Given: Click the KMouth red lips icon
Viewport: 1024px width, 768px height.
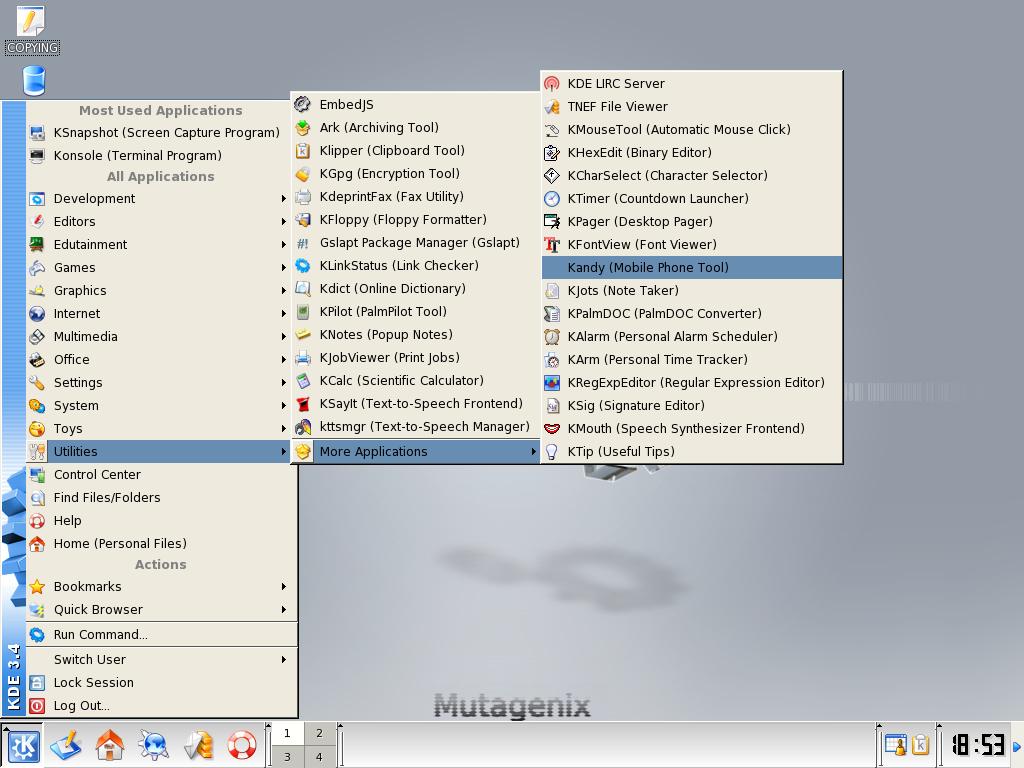Looking at the screenshot, I should [x=552, y=428].
